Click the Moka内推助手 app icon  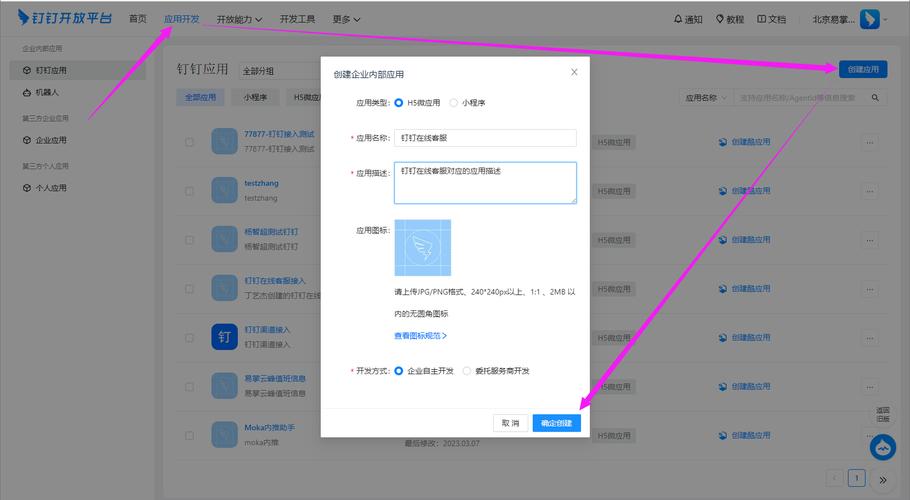pyautogui.click(x=224, y=435)
